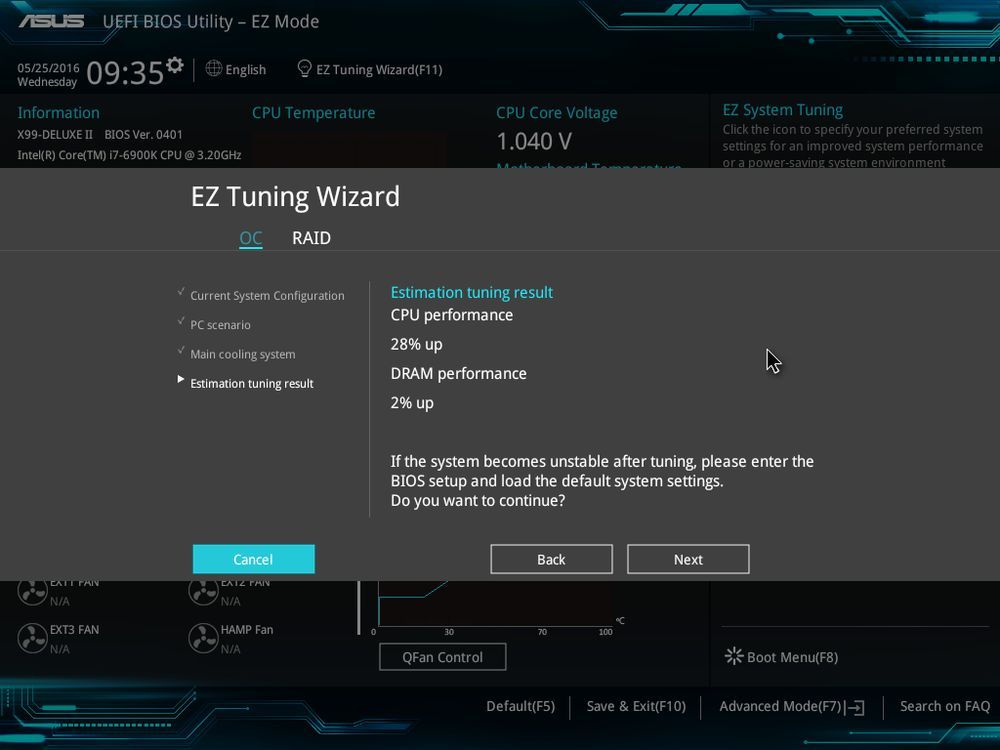
Task: Select Estimation tuning result step
Action: click(x=251, y=384)
